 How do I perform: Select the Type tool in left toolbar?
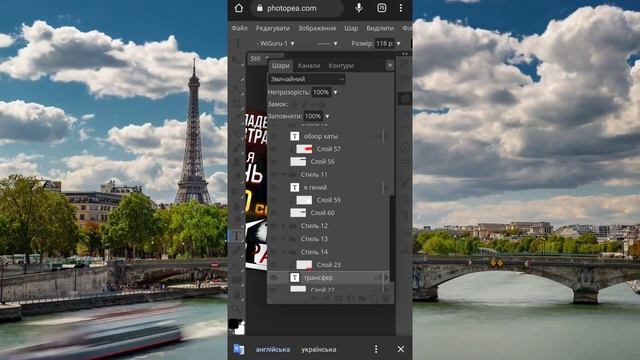pyautogui.click(x=237, y=236)
